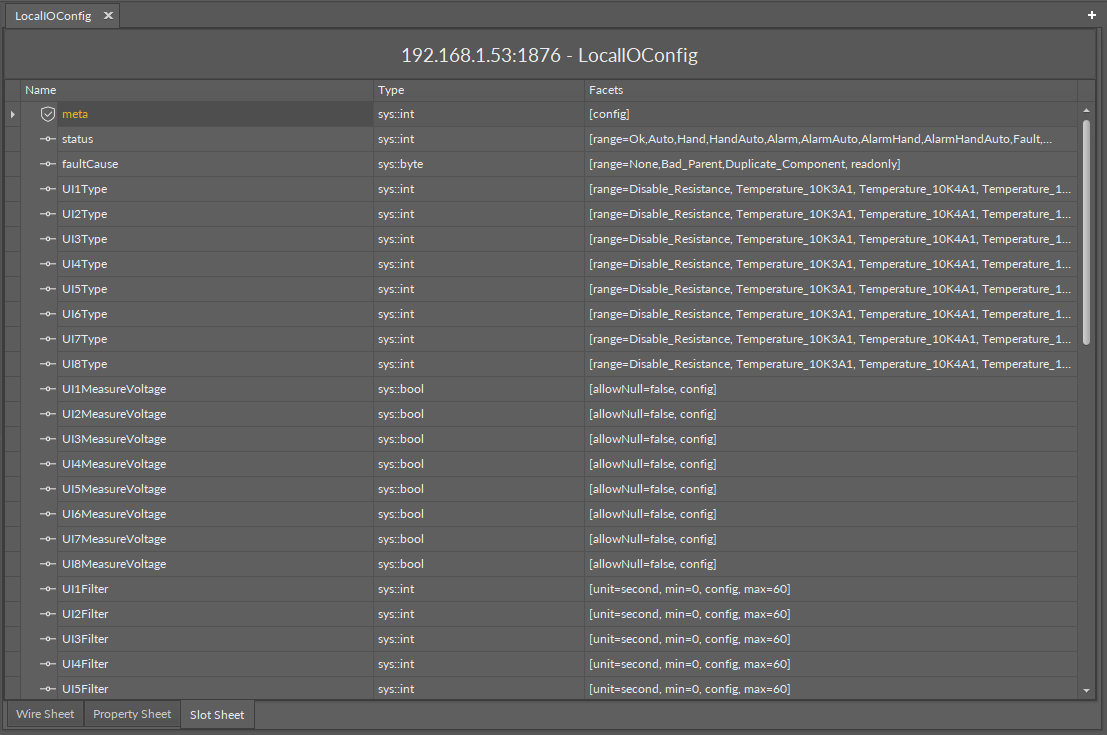
Task: Click the slot icon next to status
Action: pos(48,139)
